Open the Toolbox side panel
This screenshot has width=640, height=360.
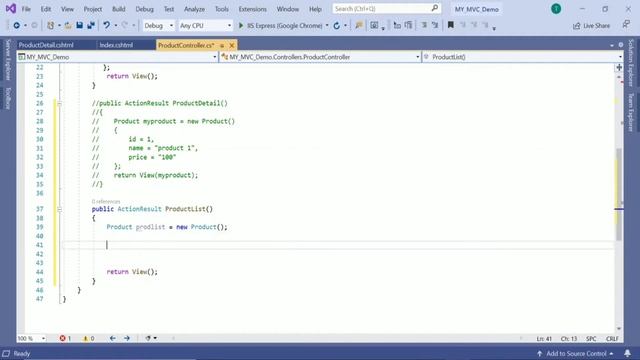click(7, 98)
